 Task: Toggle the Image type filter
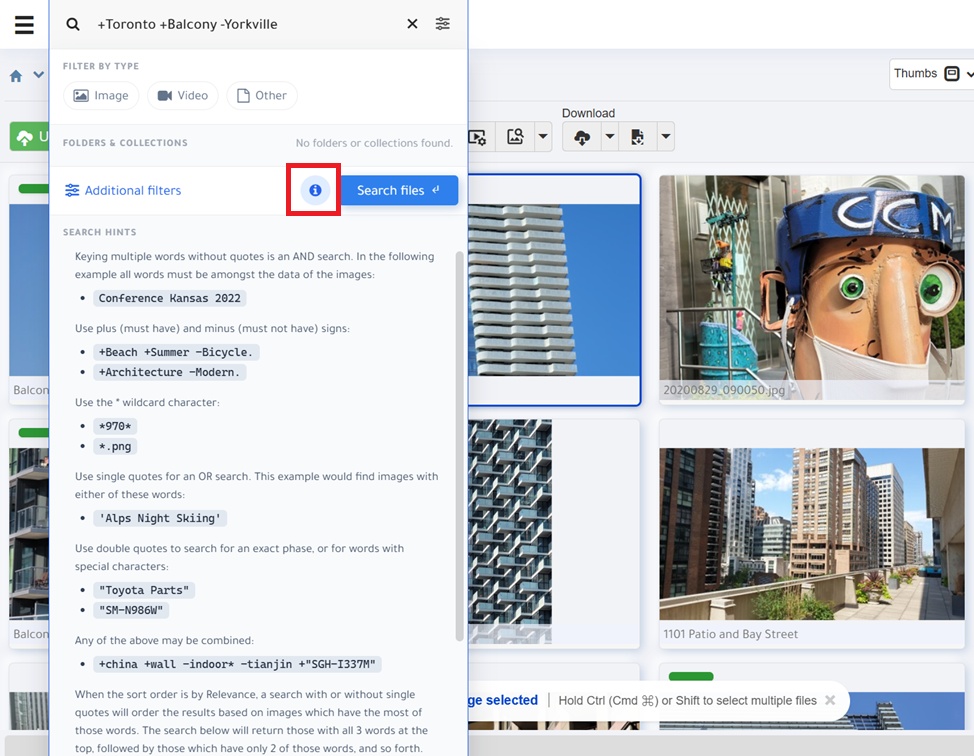[x=101, y=96]
